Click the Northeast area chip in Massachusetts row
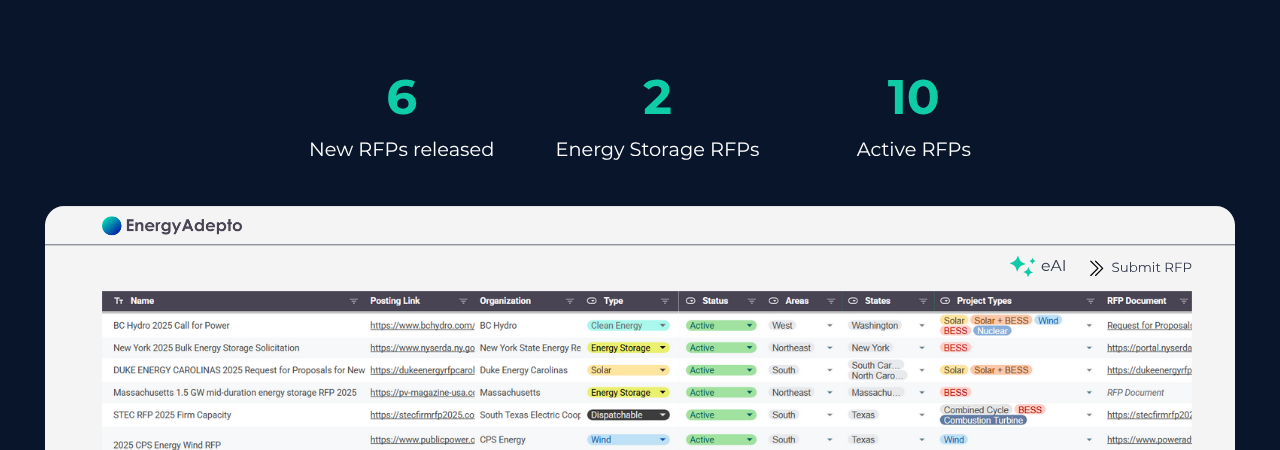This screenshot has height=450, width=1280. [x=791, y=393]
